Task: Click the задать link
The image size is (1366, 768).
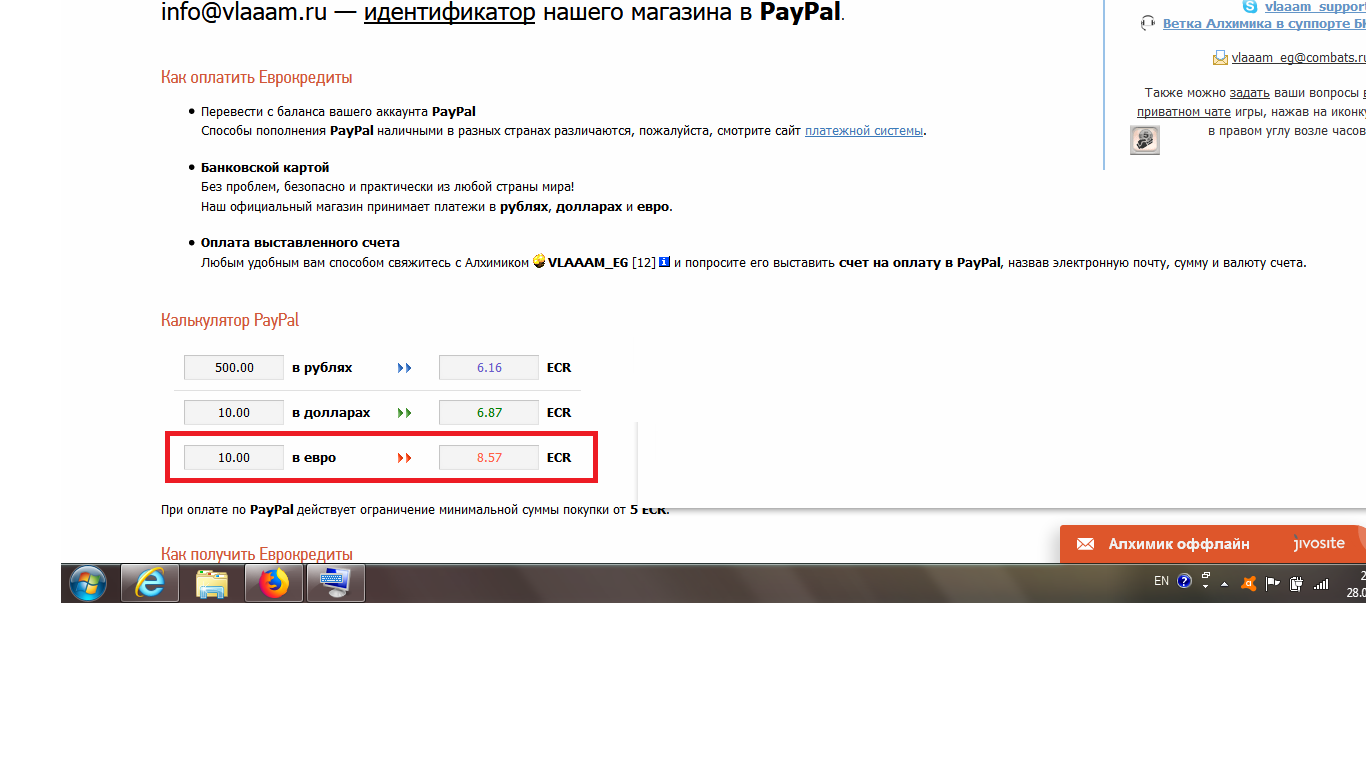Action: coord(1250,92)
